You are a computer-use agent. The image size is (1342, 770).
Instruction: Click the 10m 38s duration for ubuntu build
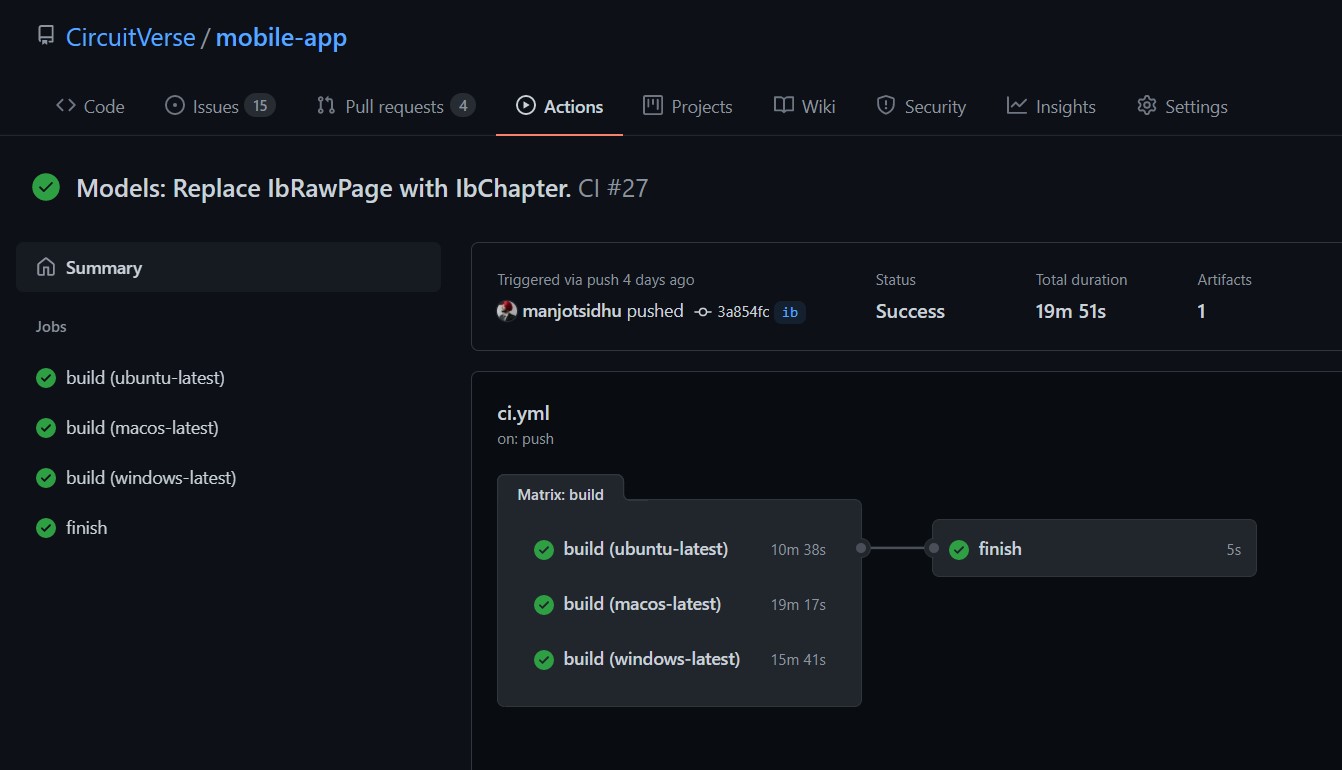tap(798, 550)
